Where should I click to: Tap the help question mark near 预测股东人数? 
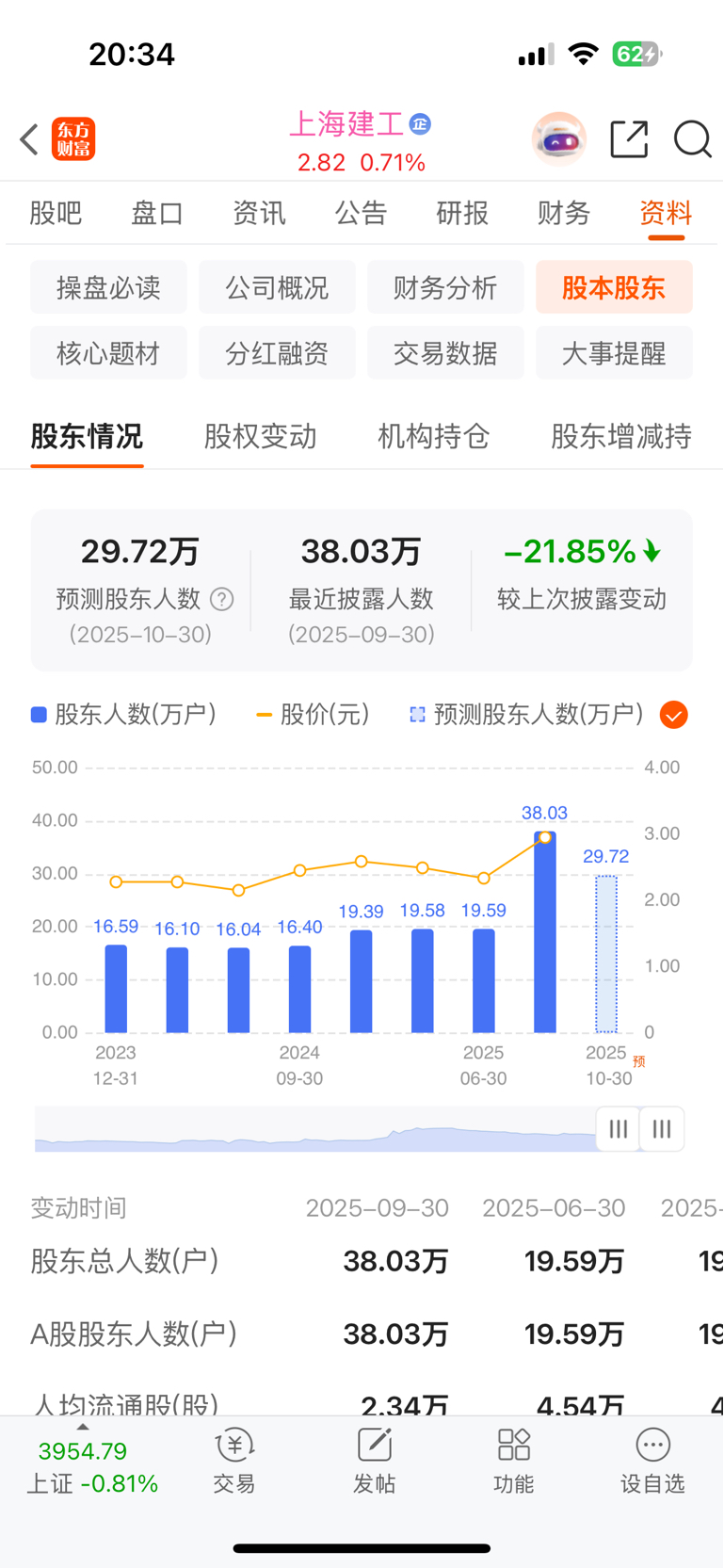point(221,599)
